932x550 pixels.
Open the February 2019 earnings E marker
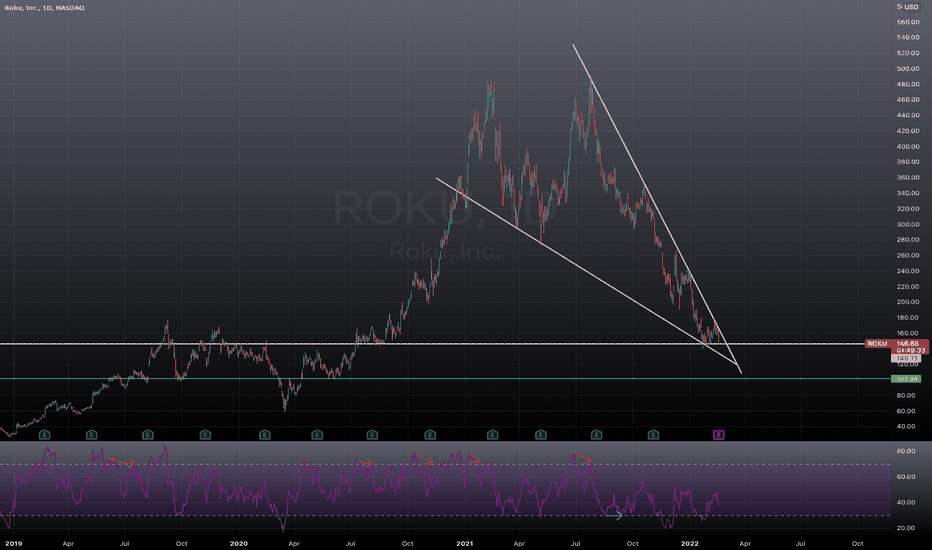click(x=45, y=435)
